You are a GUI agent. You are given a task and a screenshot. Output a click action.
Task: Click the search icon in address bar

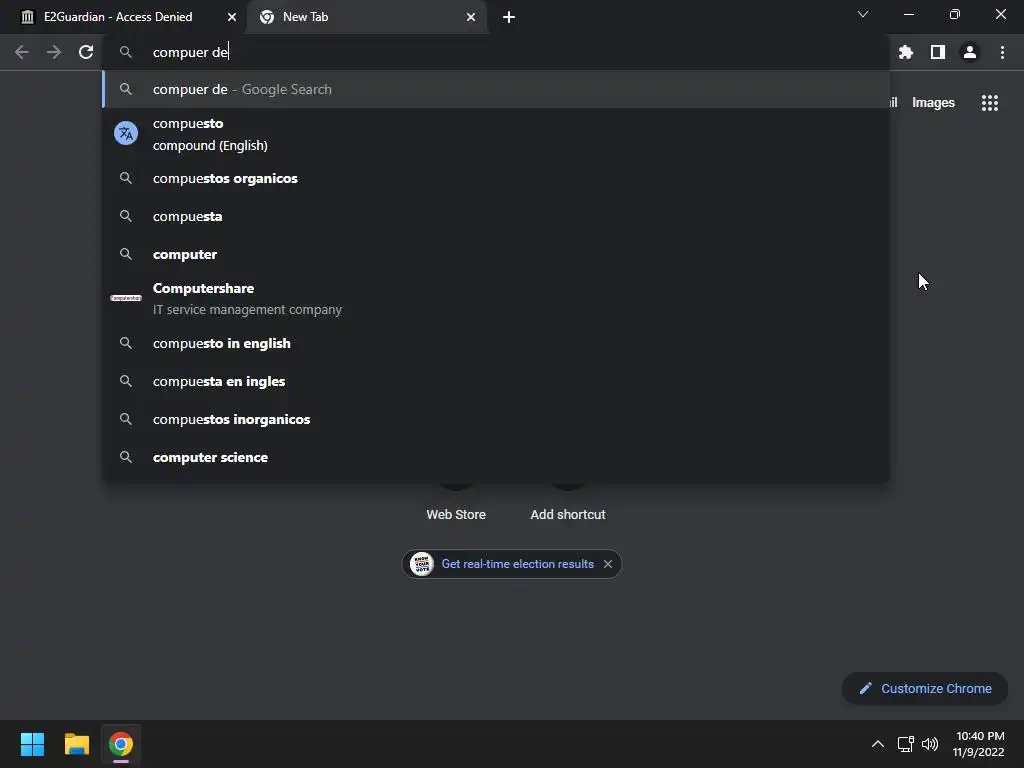[126, 52]
